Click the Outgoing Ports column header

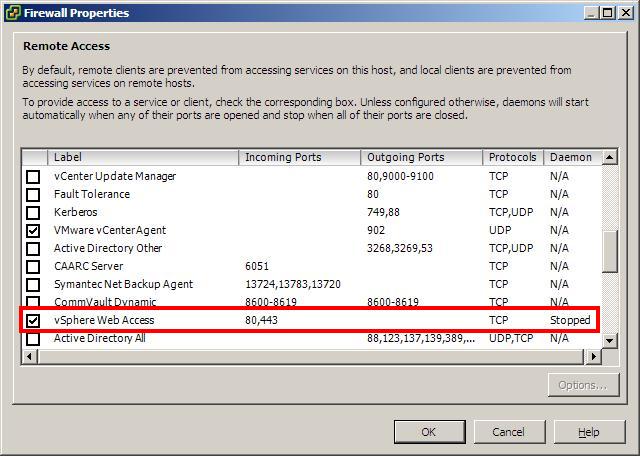(x=422, y=157)
